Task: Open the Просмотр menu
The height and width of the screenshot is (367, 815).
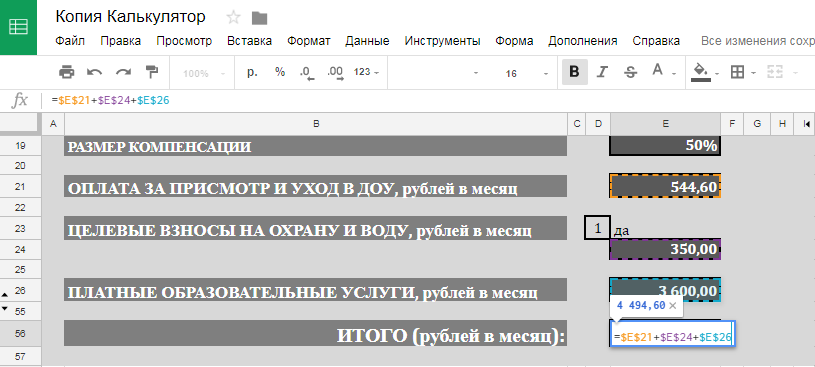Action: coord(184,41)
